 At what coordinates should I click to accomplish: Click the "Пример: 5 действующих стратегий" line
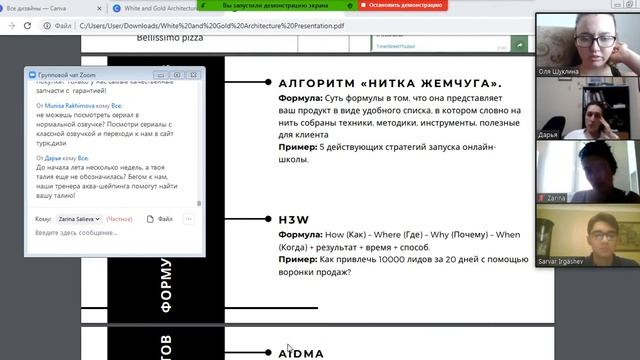tap(387, 147)
